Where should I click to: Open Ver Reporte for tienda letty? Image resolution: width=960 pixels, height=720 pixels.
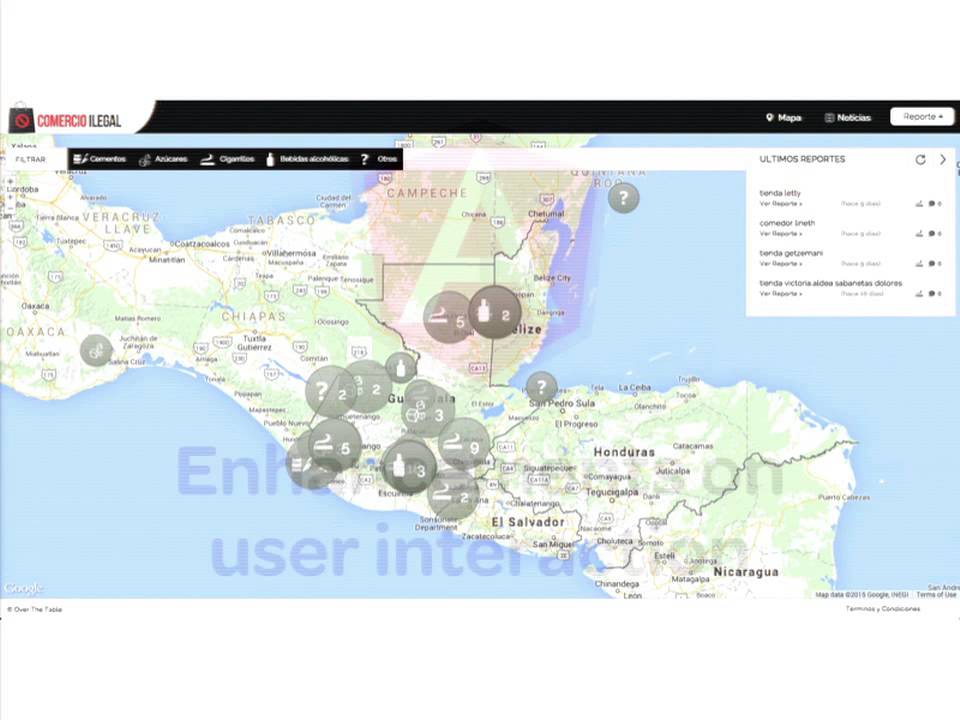(781, 203)
